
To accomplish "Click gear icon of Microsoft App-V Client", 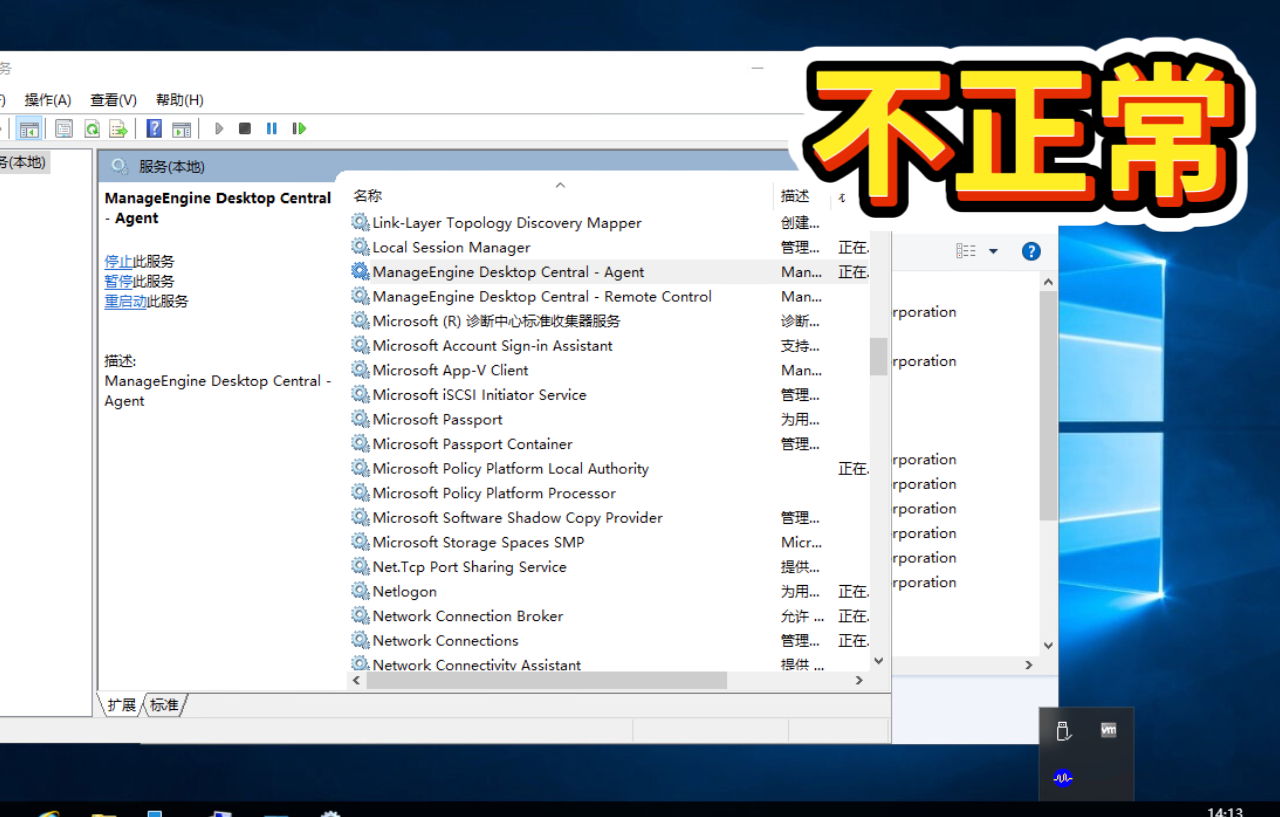I will point(360,370).
